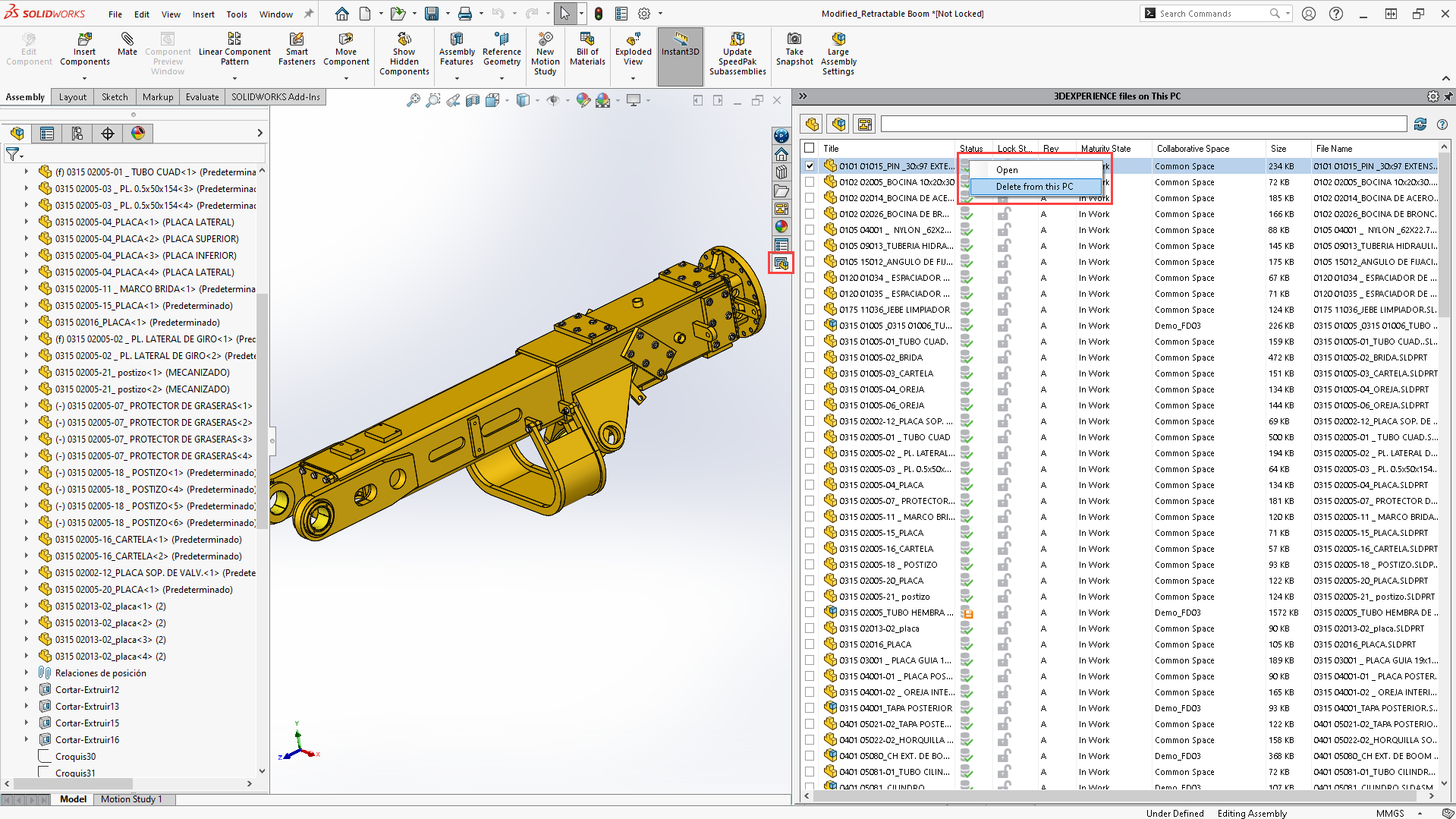This screenshot has height=819, width=1456.
Task: Switch to the Evaluate tab
Action: tap(202, 97)
